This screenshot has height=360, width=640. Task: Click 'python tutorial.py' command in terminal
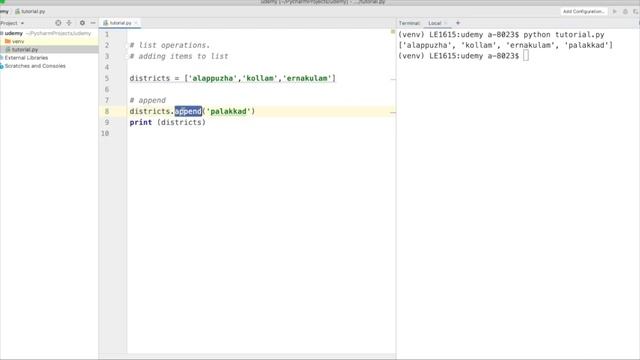[564, 35]
